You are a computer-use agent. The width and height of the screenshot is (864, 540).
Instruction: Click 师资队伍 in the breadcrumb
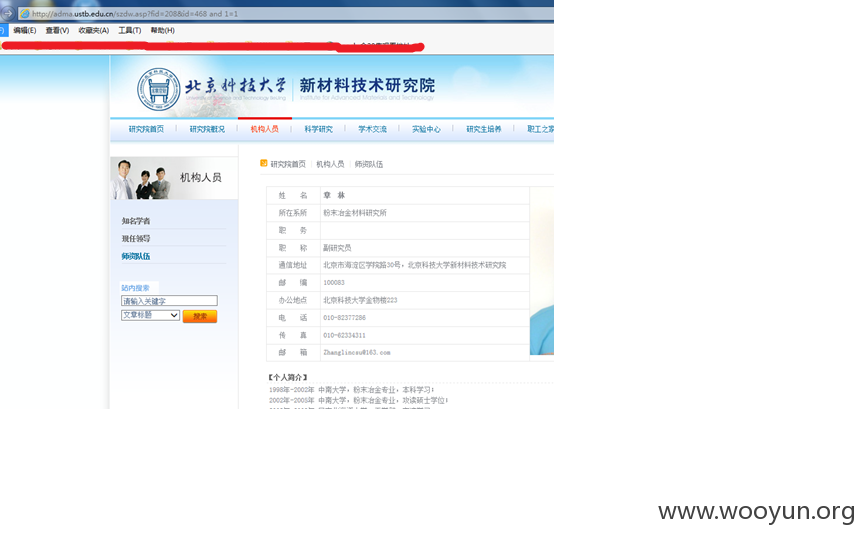tap(369, 164)
